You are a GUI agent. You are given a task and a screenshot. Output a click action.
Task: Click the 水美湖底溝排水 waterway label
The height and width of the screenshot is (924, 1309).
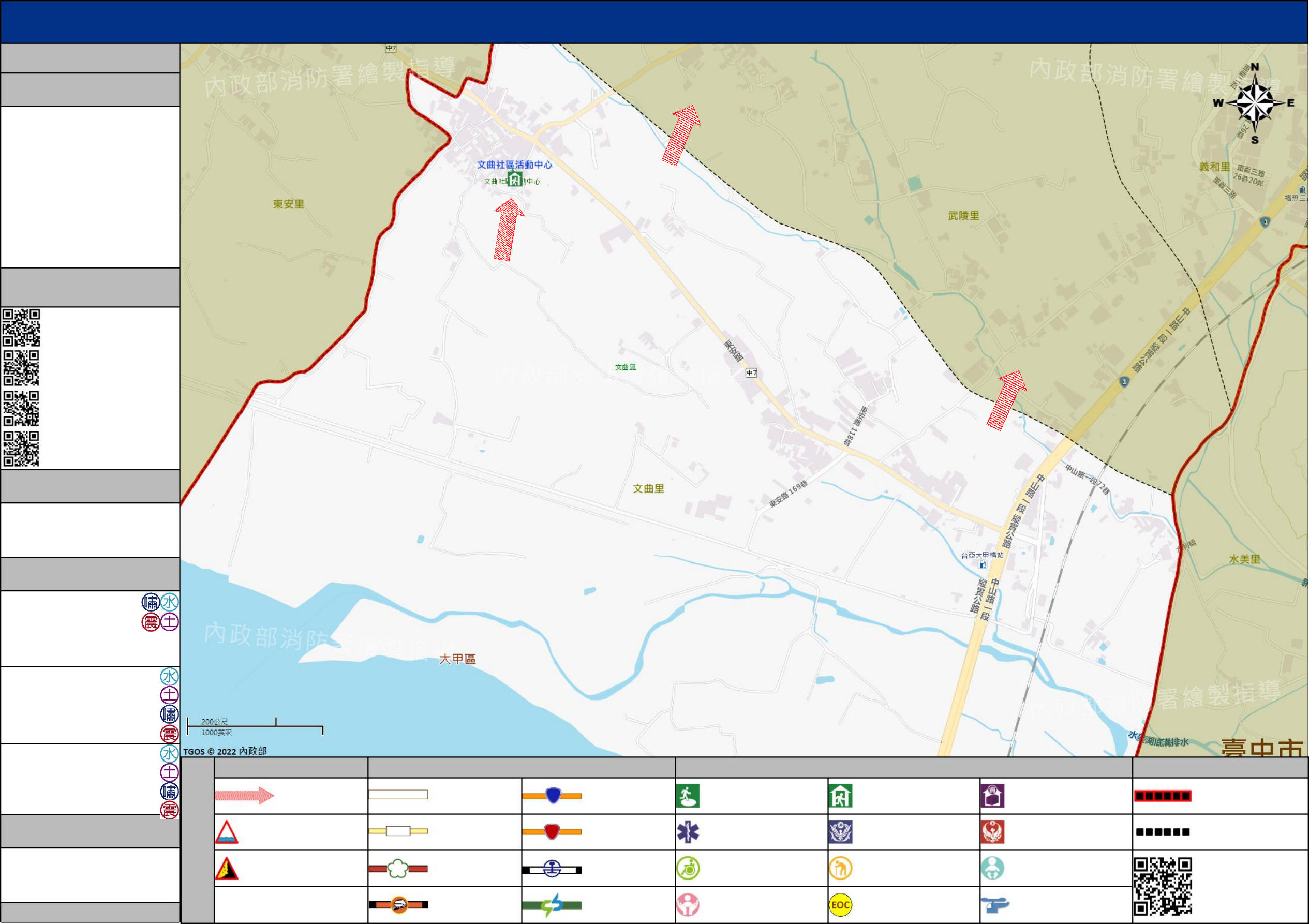point(1158,739)
